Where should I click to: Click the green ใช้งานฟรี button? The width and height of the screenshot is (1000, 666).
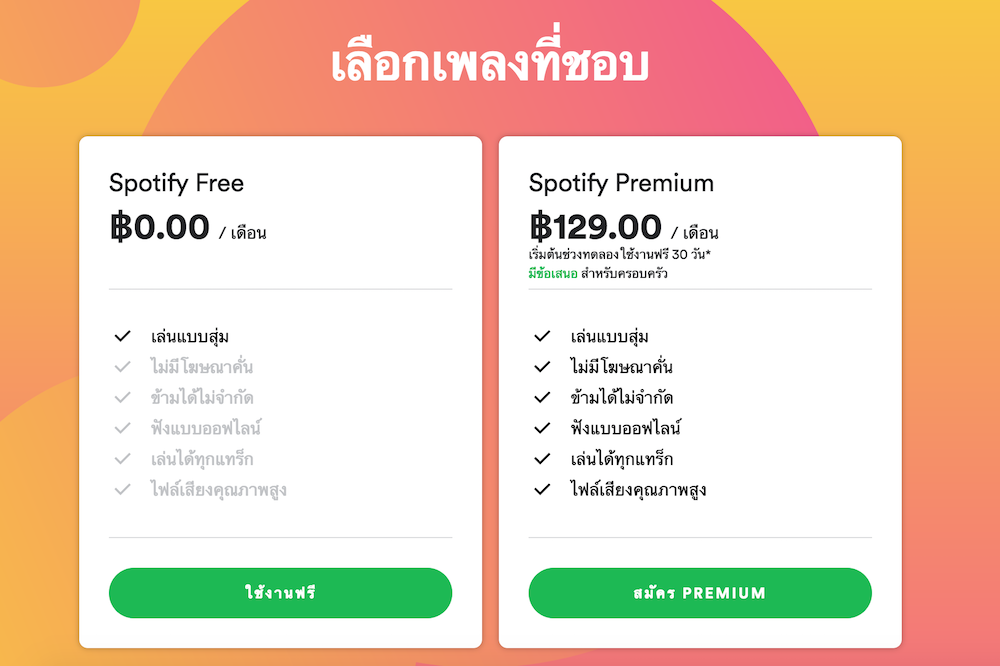pos(280,593)
